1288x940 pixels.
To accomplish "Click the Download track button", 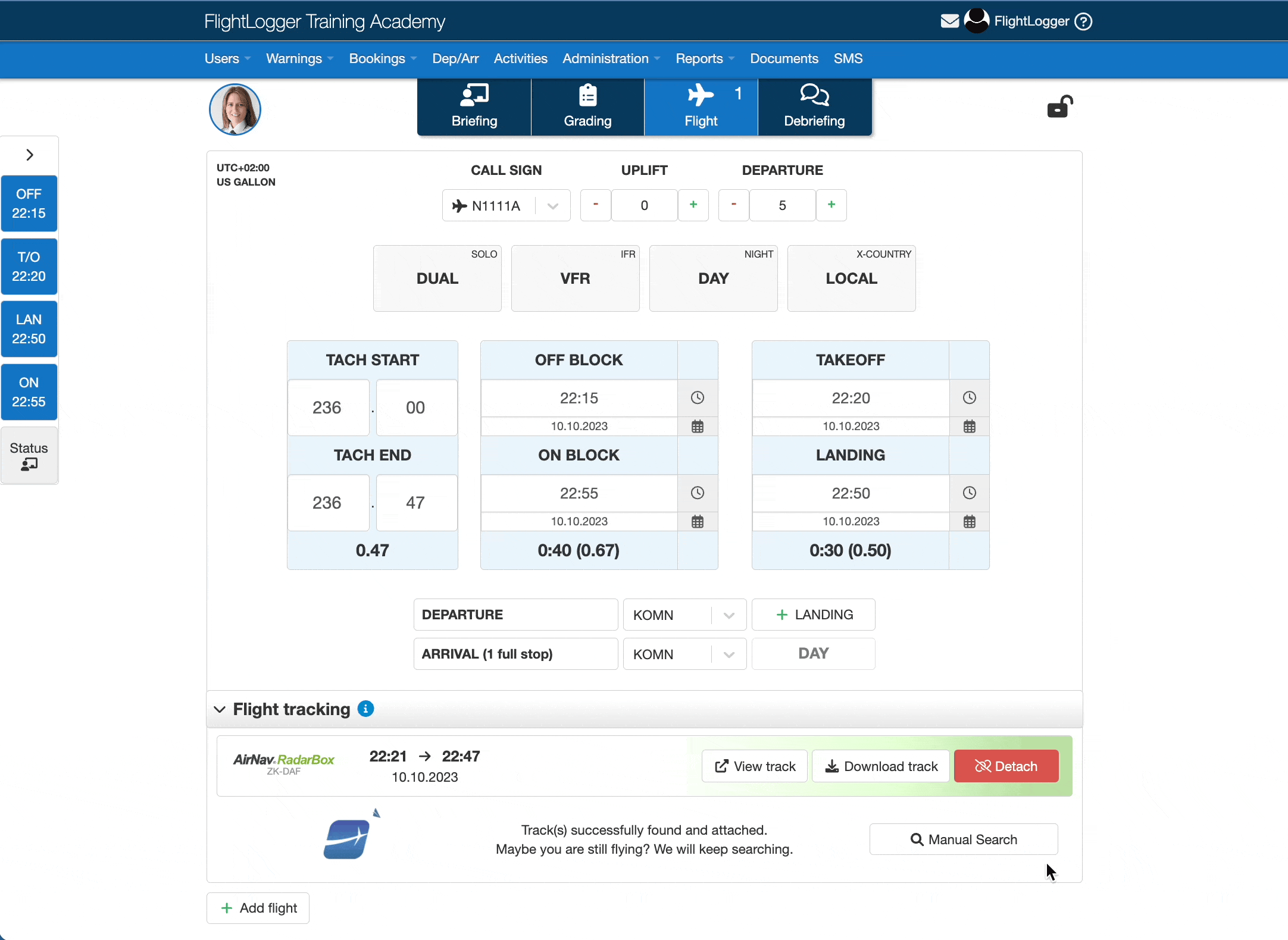I will click(x=880, y=766).
